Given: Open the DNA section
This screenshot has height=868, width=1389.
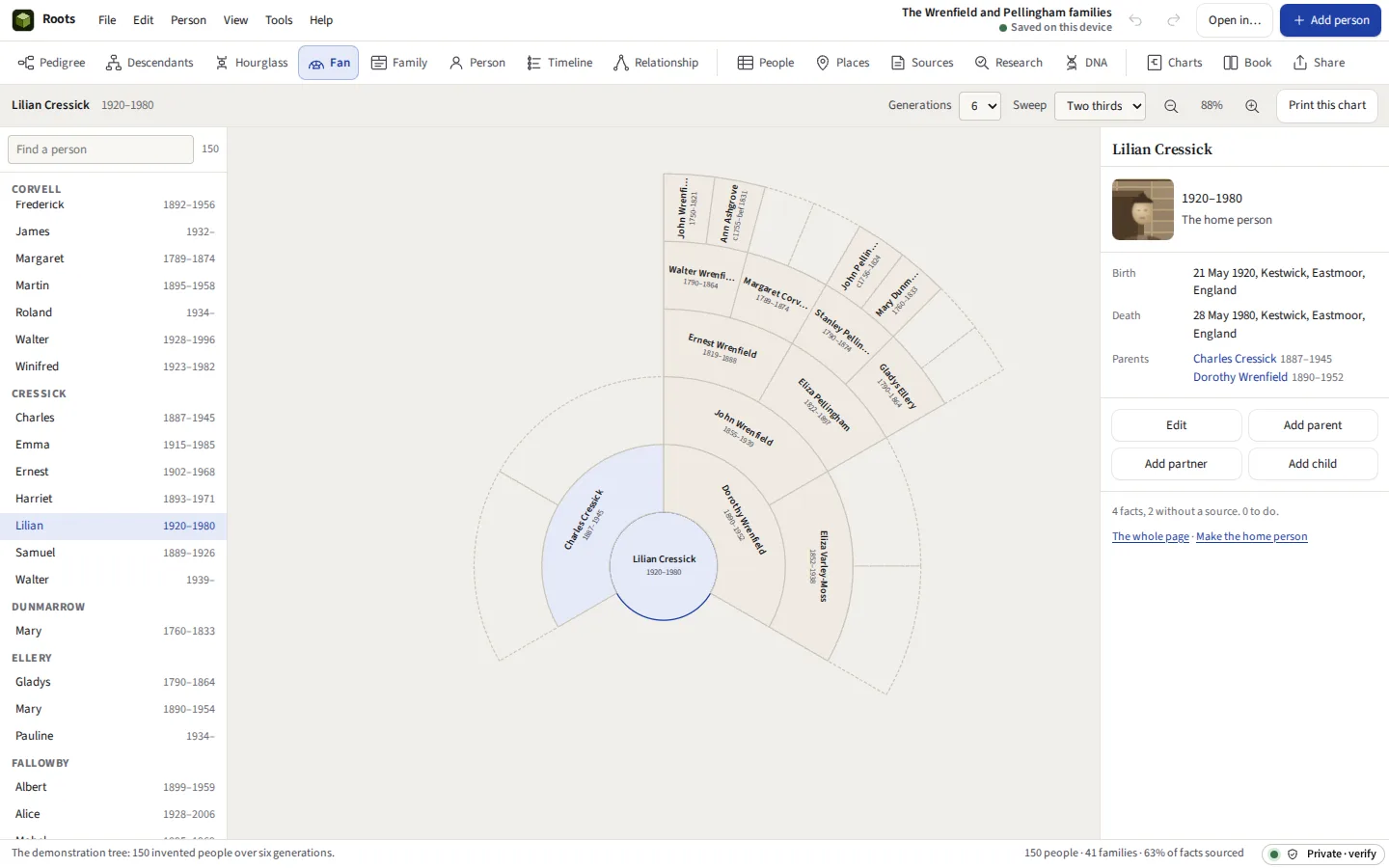Looking at the screenshot, I should pos(1086,63).
